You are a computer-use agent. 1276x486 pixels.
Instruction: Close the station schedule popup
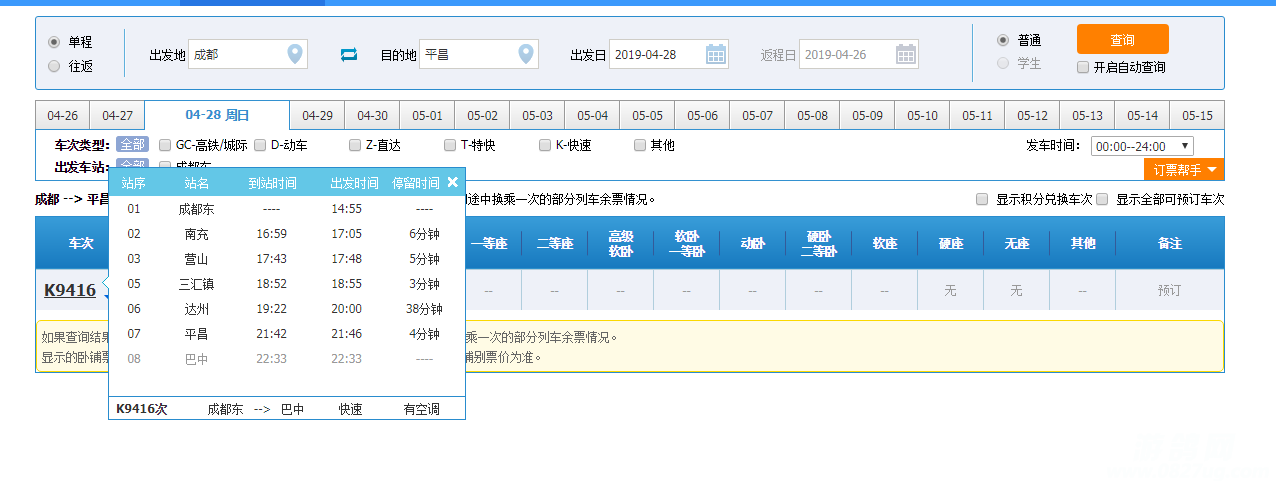(x=453, y=182)
